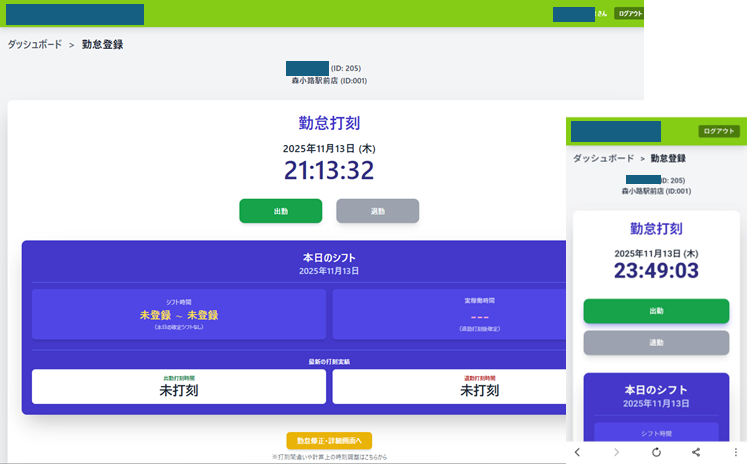This screenshot has height=474, width=747.
Task: Go to ダッシュボード breadcrumb in mobile view
Action: click(603, 158)
